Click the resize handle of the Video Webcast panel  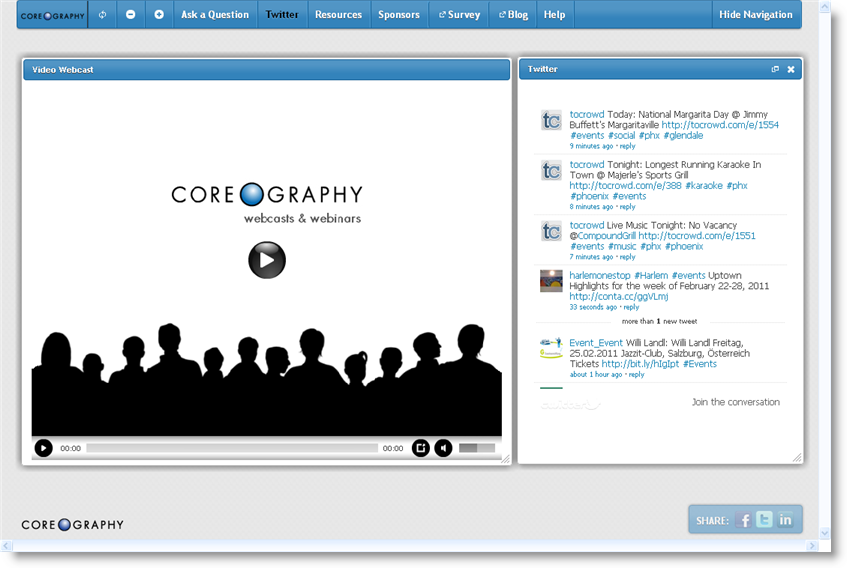coord(506,459)
